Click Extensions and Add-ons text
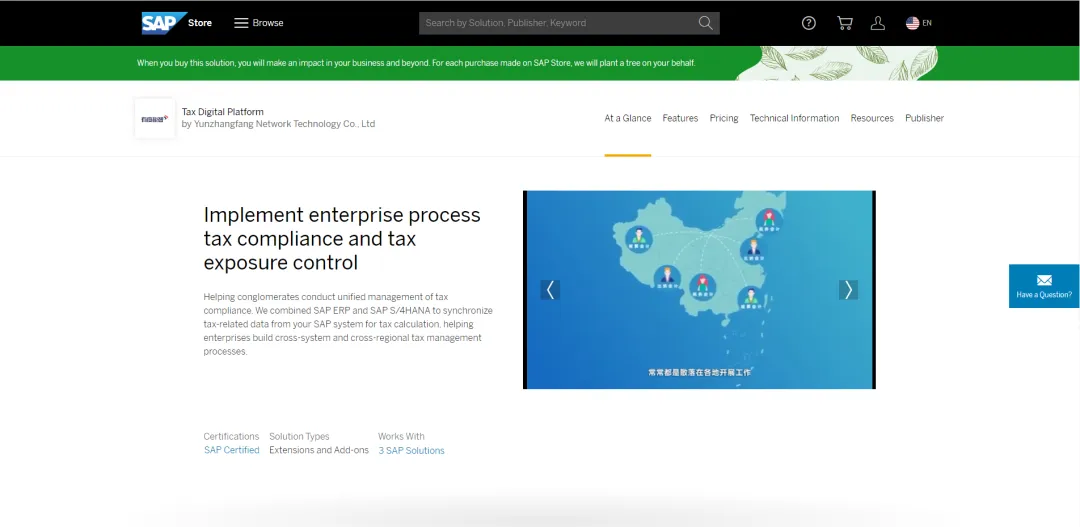This screenshot has height=527, width=1080. (x=319, y=450)
